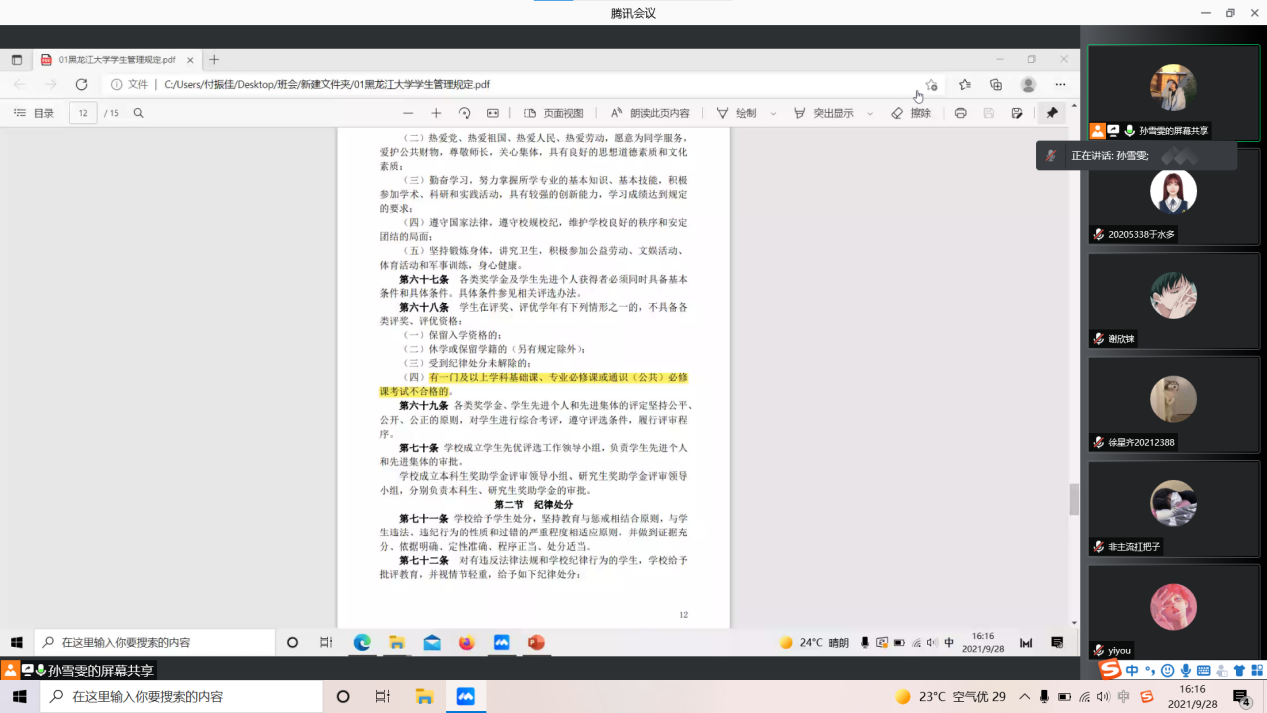Open Edge on the shared screen taskbar
Viewport: 1267px width, 713px height.
(x=362, y=642)
